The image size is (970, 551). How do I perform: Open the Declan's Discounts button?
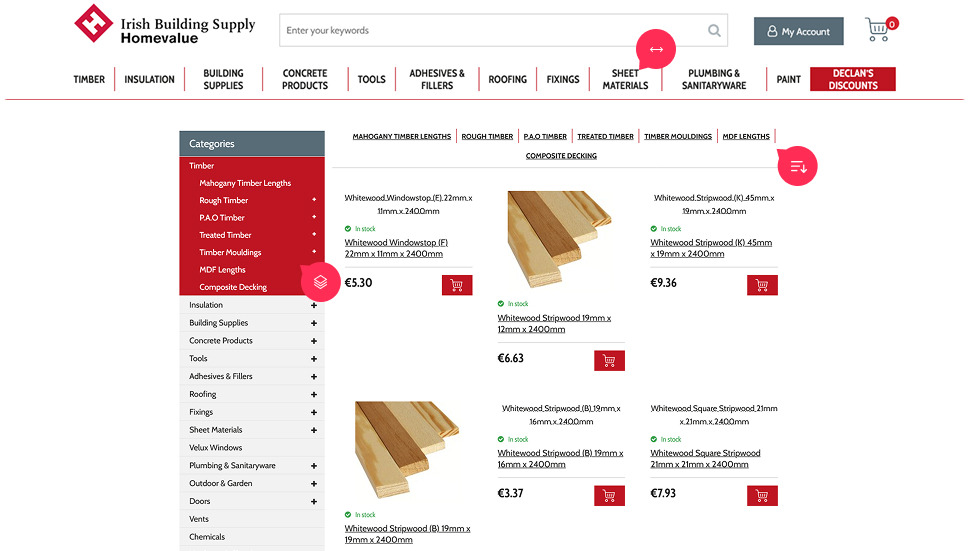pyautogui.click(x=852, y=80)
